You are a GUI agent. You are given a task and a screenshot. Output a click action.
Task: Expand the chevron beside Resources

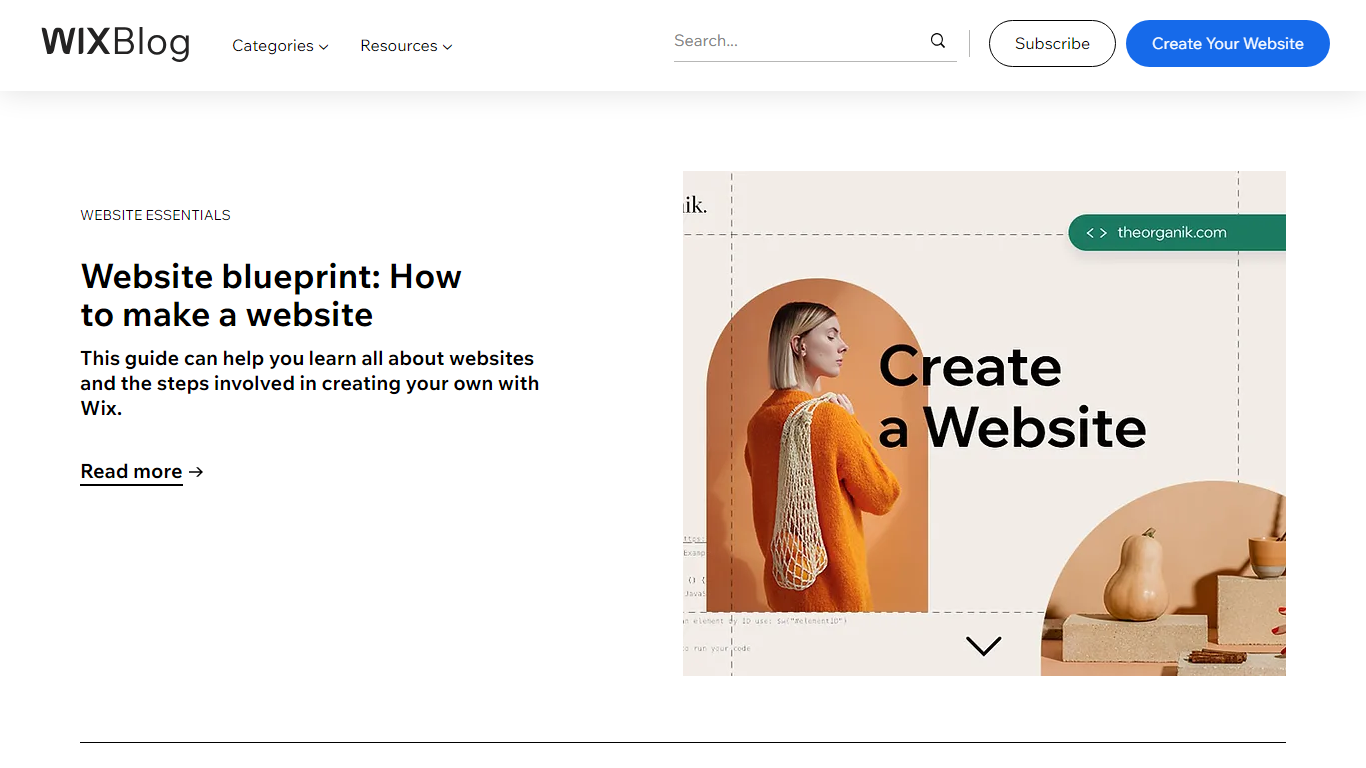click(x=447, y=47)
